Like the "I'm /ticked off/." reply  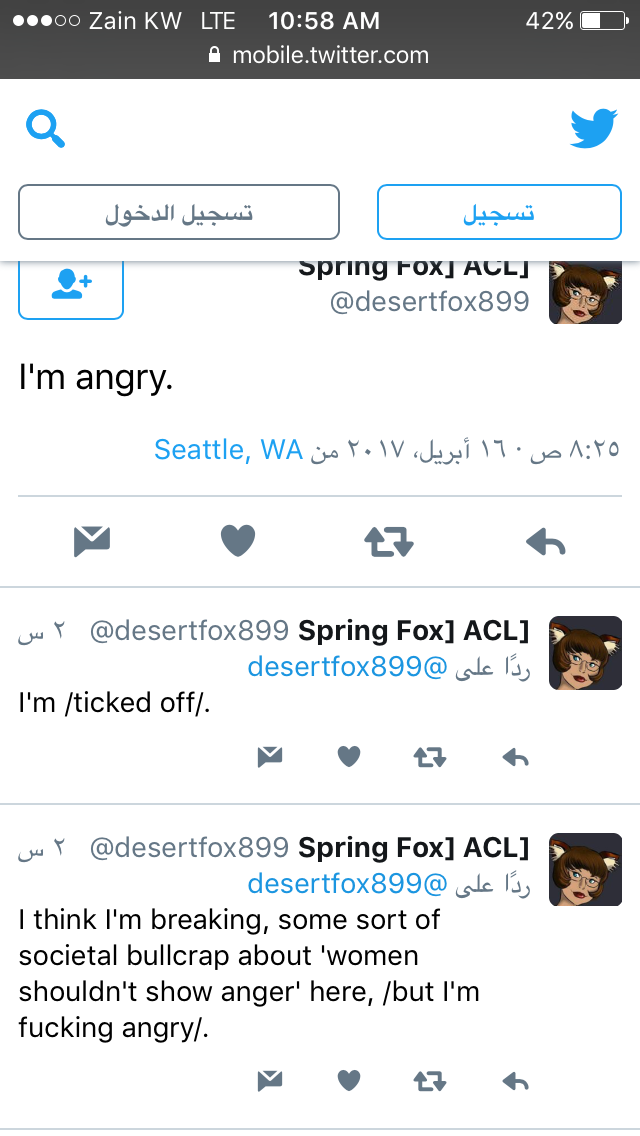[349, 757]
